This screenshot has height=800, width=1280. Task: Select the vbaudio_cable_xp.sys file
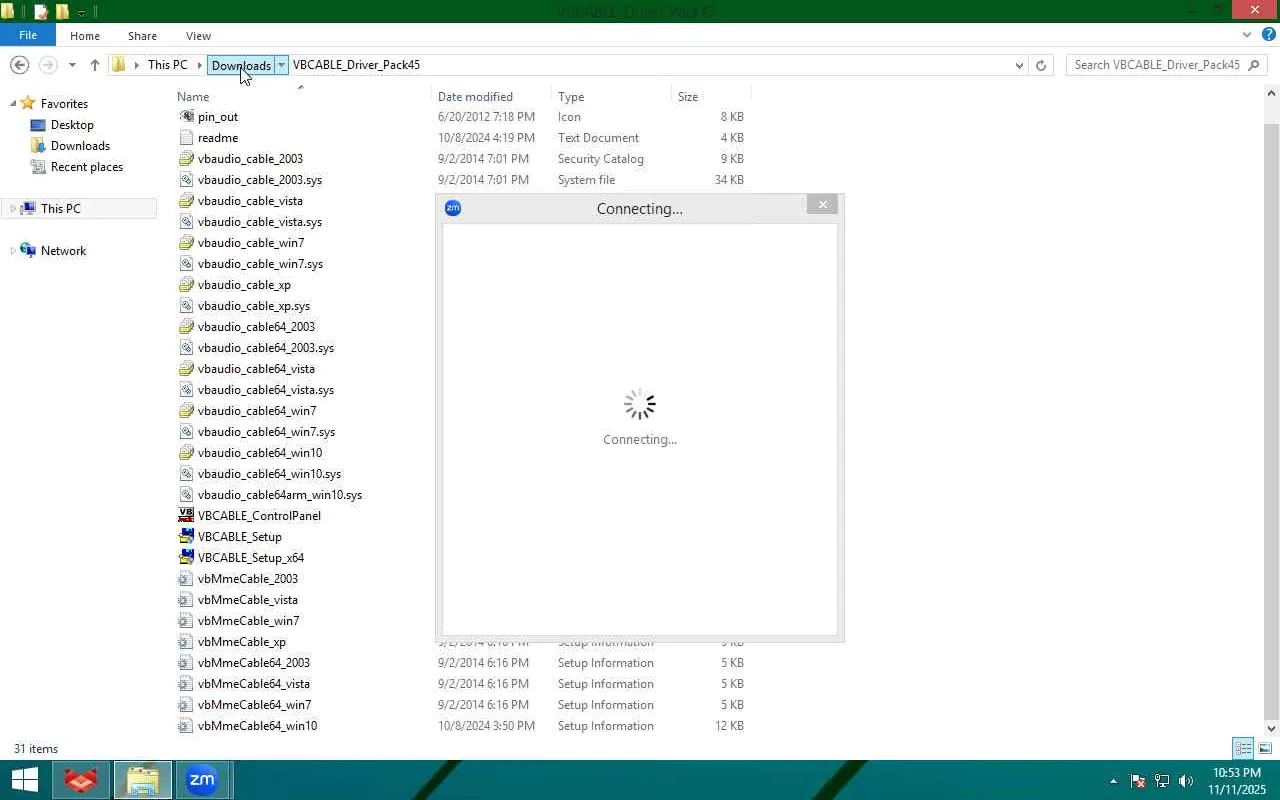(x=253, y=306)
